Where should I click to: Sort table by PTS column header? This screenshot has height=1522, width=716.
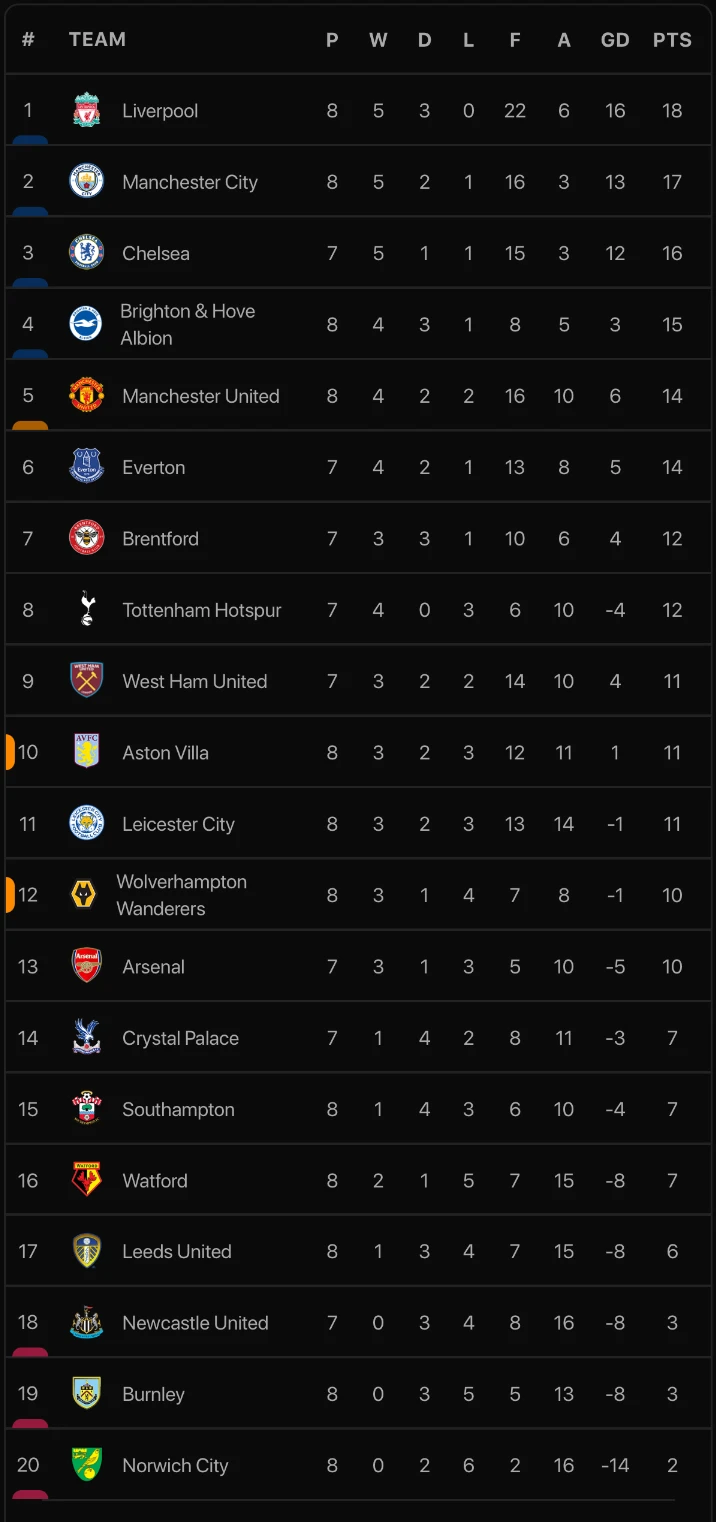click(672, 40)
